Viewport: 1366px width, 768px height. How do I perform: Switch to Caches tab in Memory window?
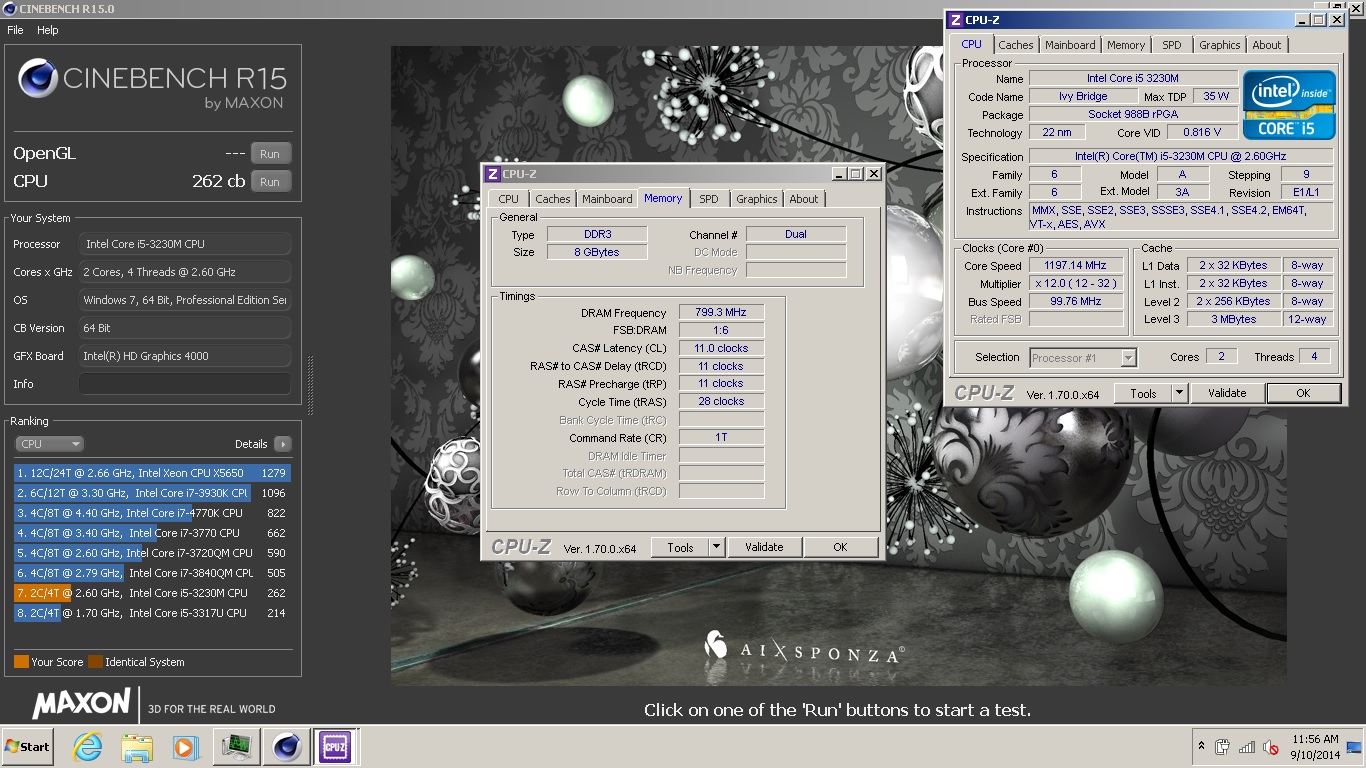[552, 199]
